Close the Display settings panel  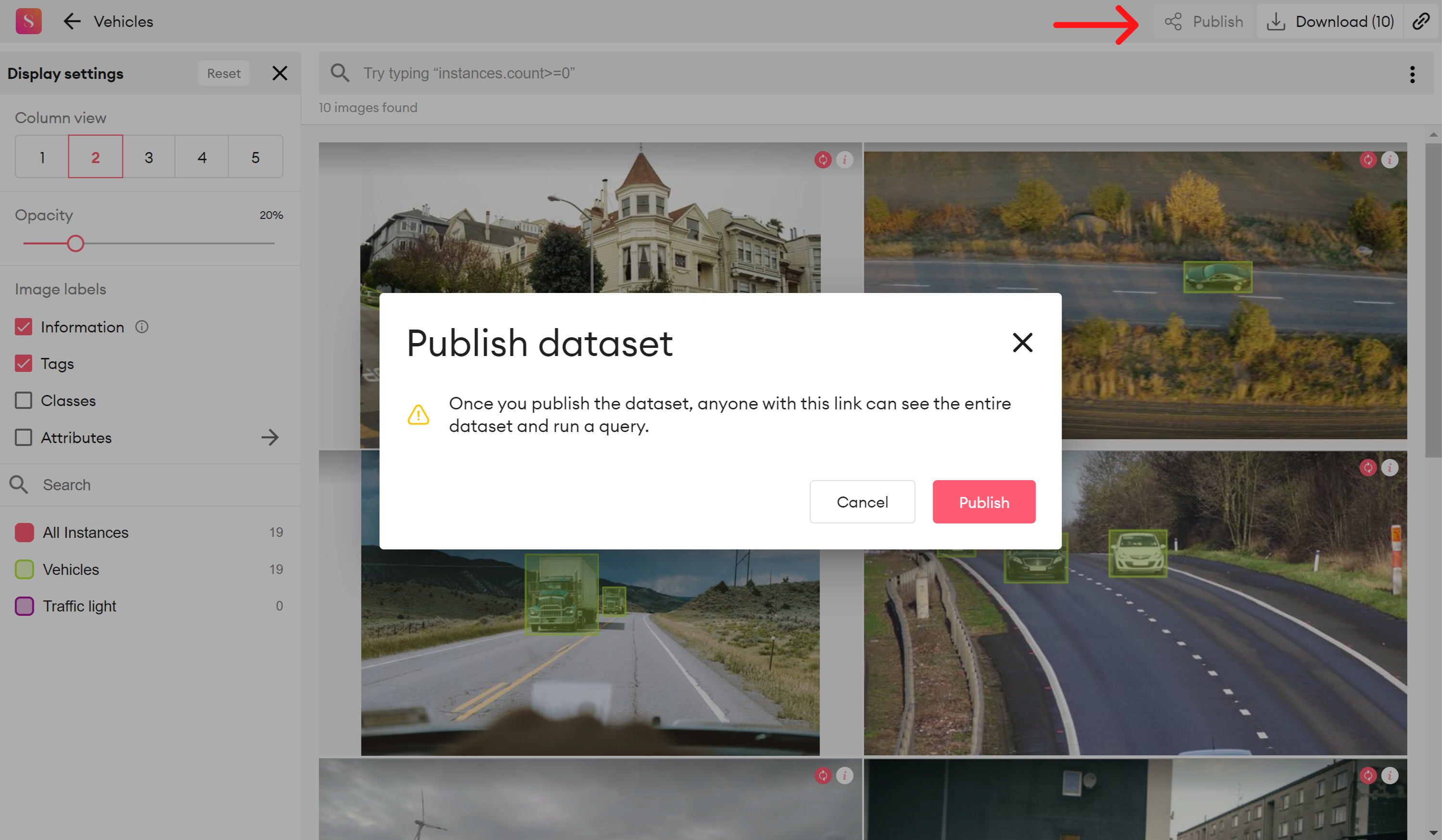[280, 73]
